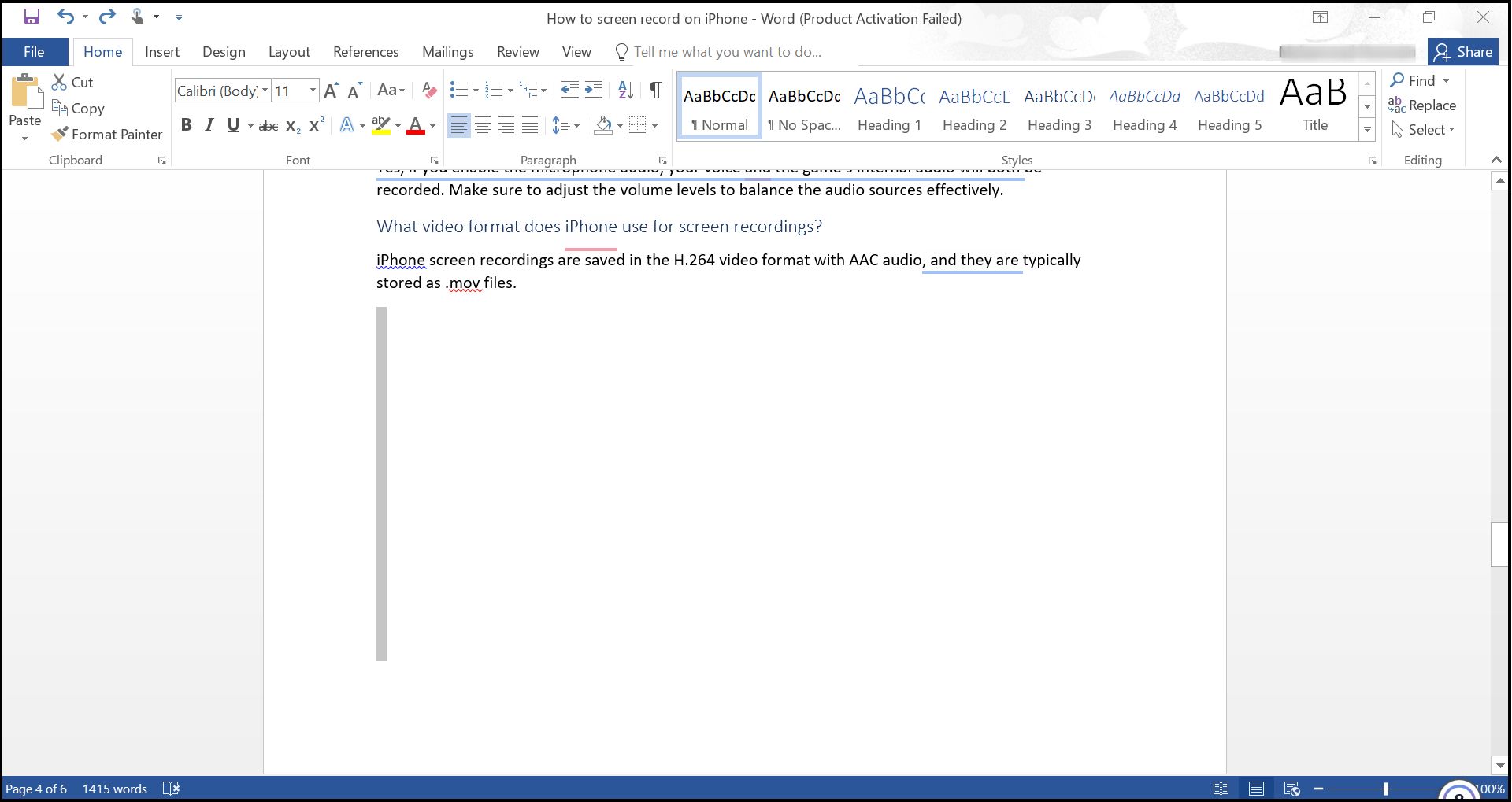Click the Share button
This screenshot has height=802, width=1512.
(1462, 52)
